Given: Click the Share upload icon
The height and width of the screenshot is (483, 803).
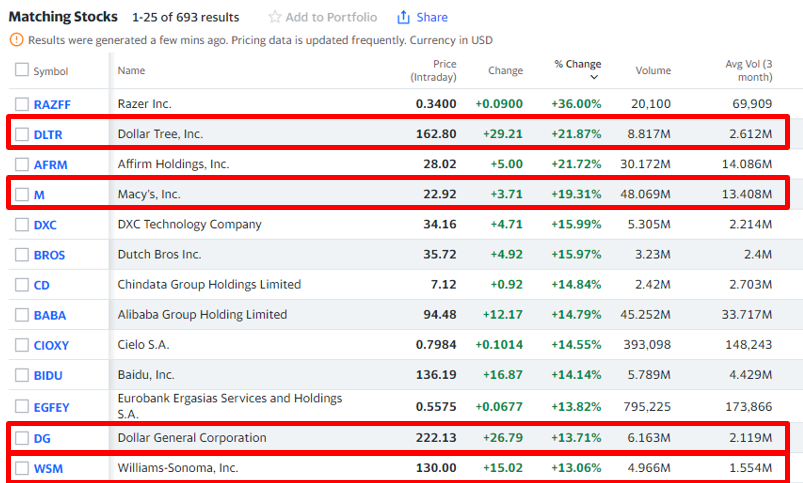Looking at the screenshot, I should point(404,17).
